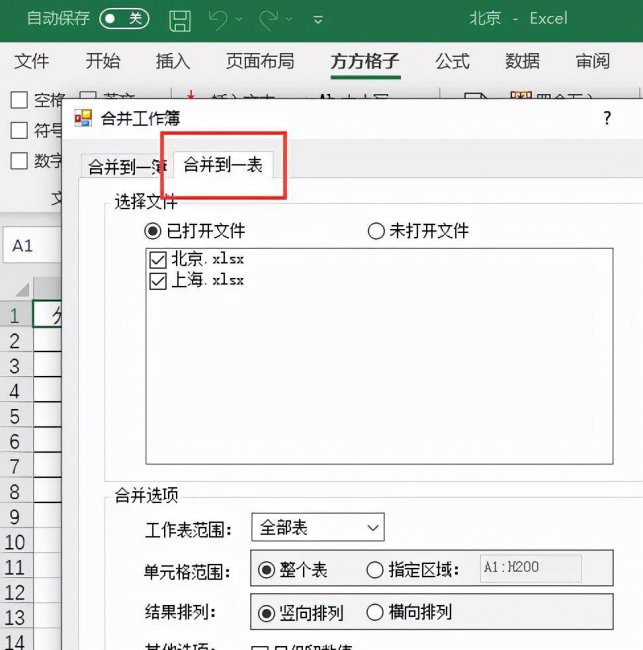Image resolution: width=643 pixels, height=650 pixels.
Task: Select row header 2
Action: 15,341
